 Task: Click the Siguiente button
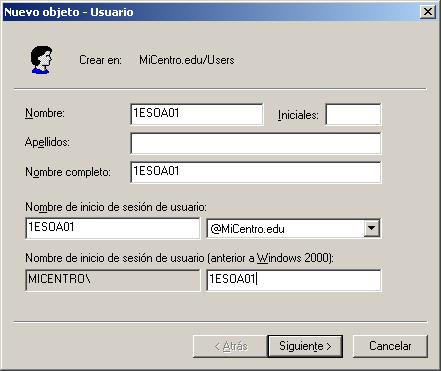pyautogui.click(x=305, y=346)
